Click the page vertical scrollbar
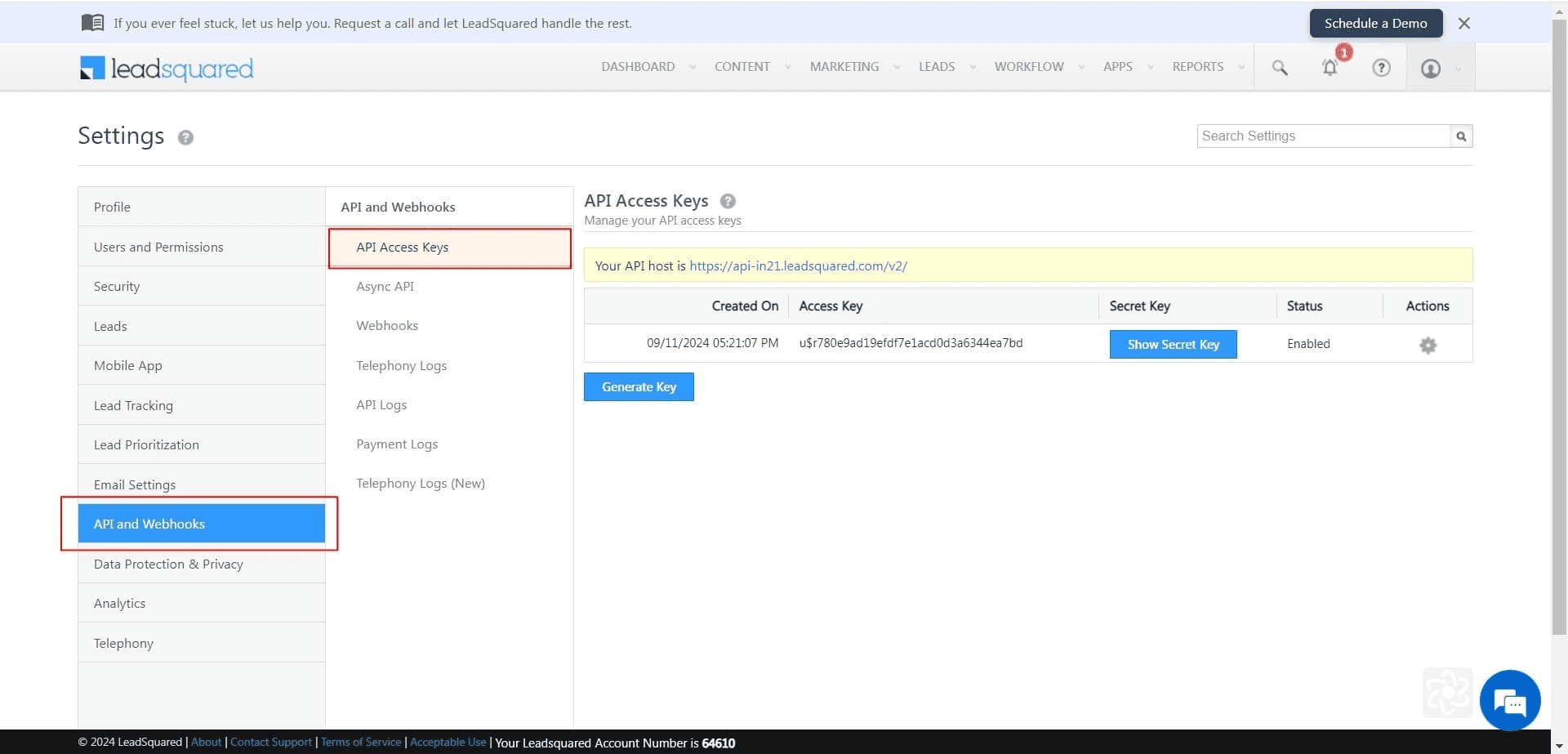Image resolution: width=1568 pixels, height=754 pixels. tap(1559, 327)
